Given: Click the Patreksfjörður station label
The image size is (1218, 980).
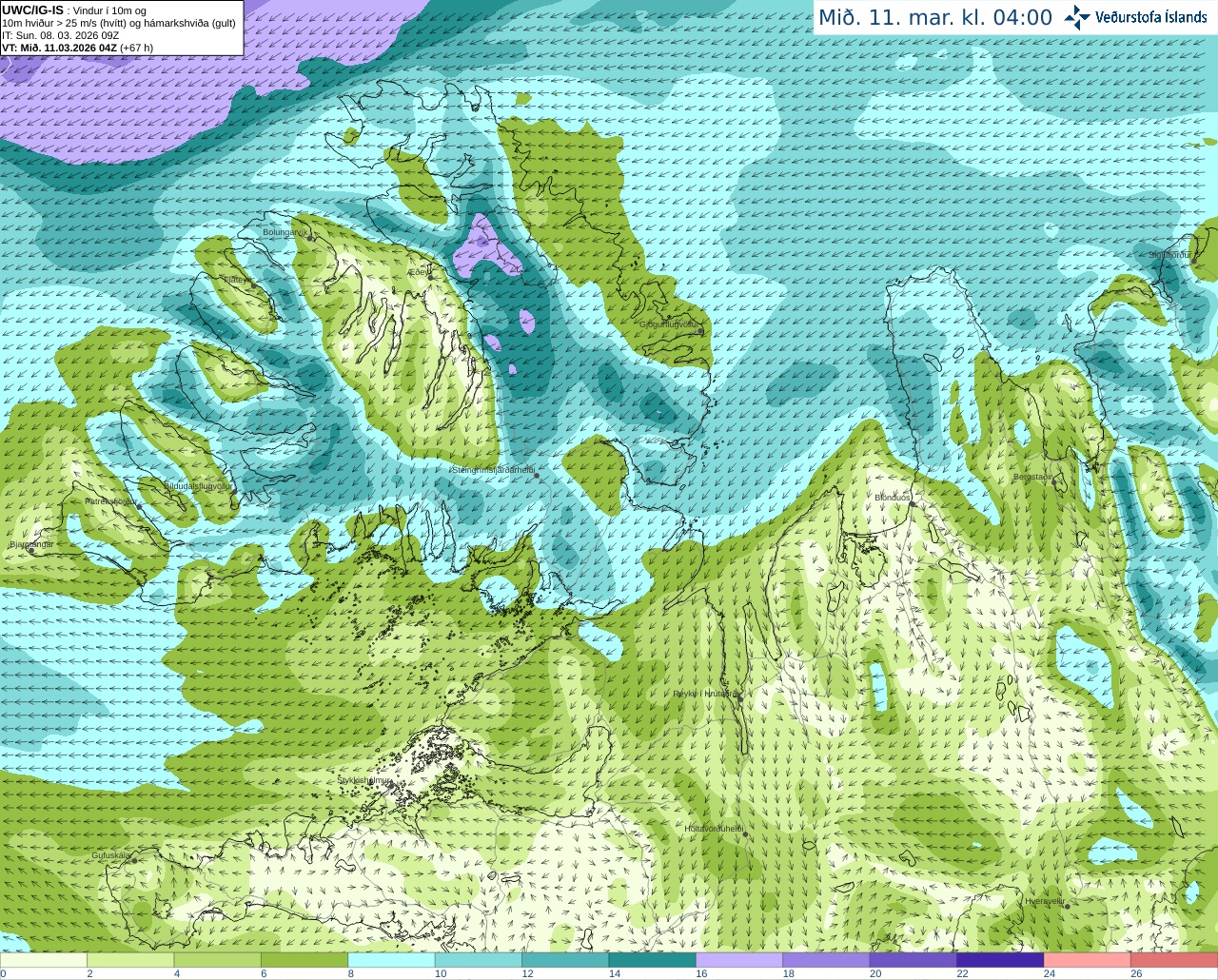Looking at the screenshot, I should click(x=110, y=500).
